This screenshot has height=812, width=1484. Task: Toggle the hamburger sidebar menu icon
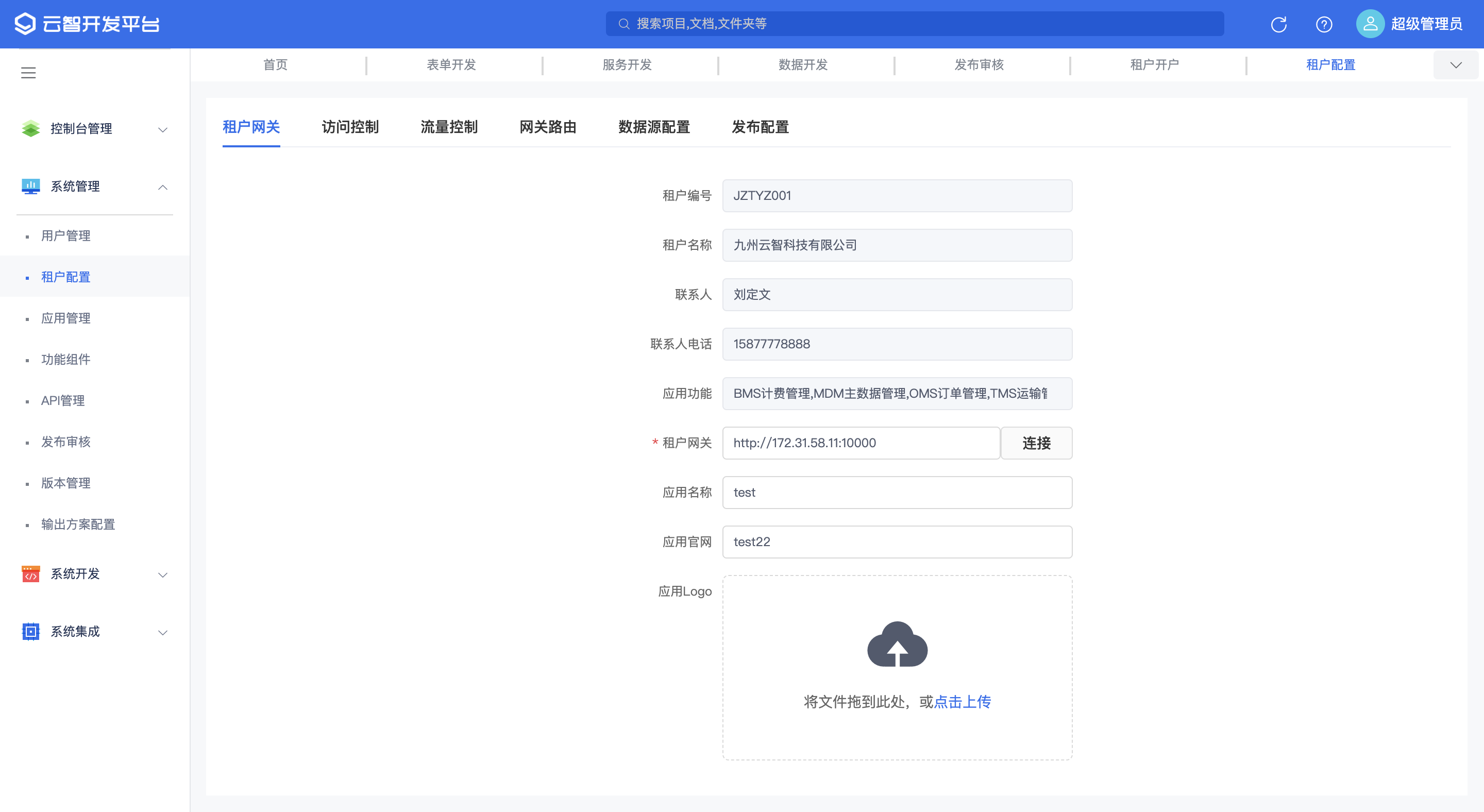click(28, 73)
